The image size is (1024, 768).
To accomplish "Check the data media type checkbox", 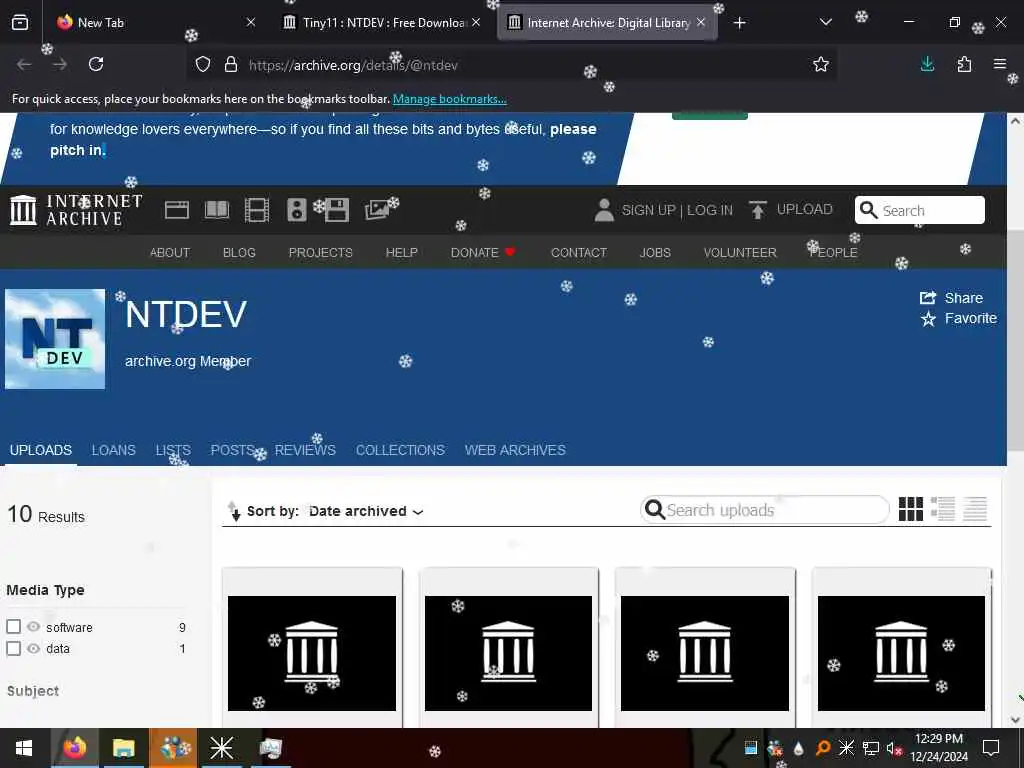I will pos(14,648).
